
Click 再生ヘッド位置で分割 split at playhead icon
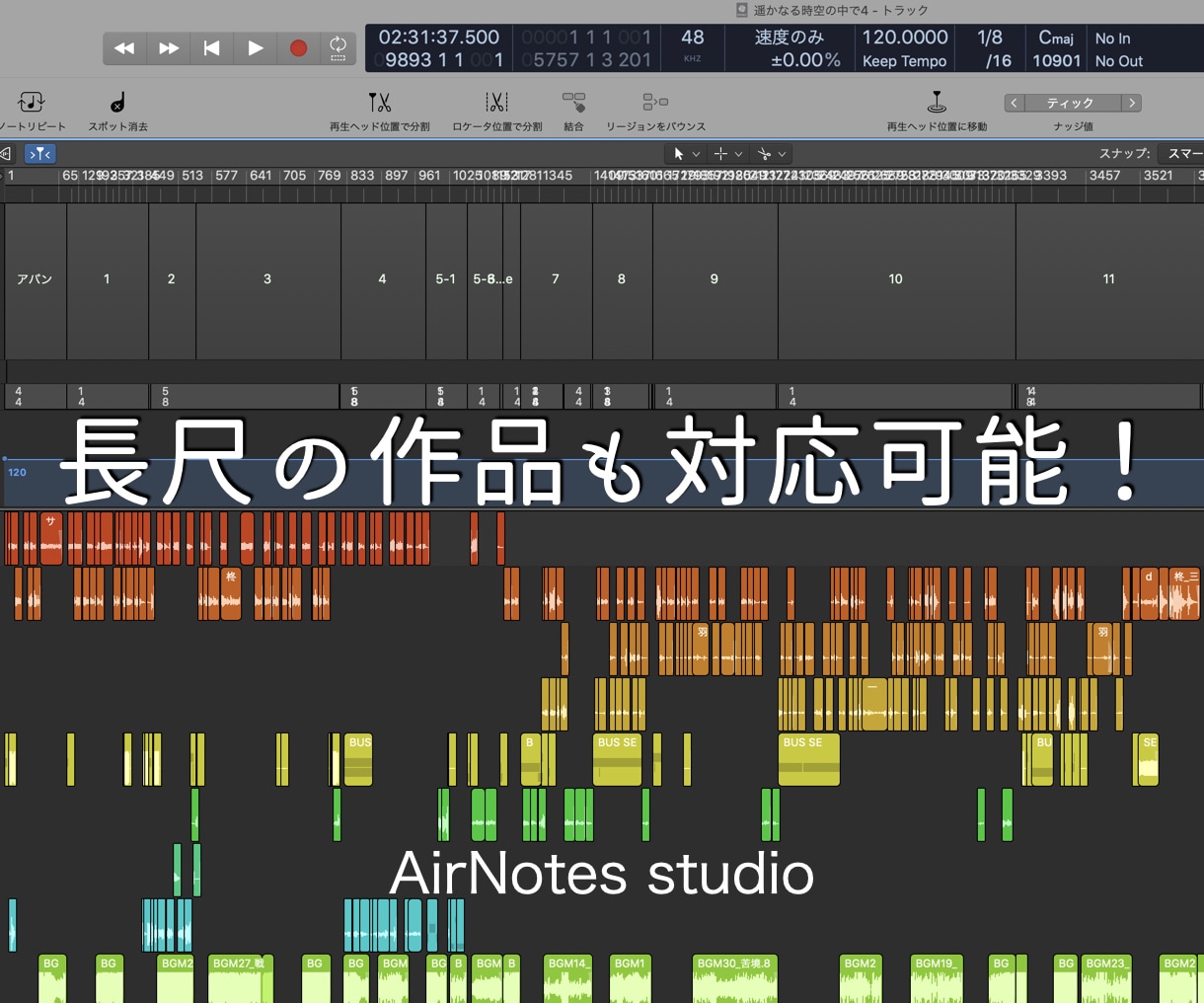380,102
